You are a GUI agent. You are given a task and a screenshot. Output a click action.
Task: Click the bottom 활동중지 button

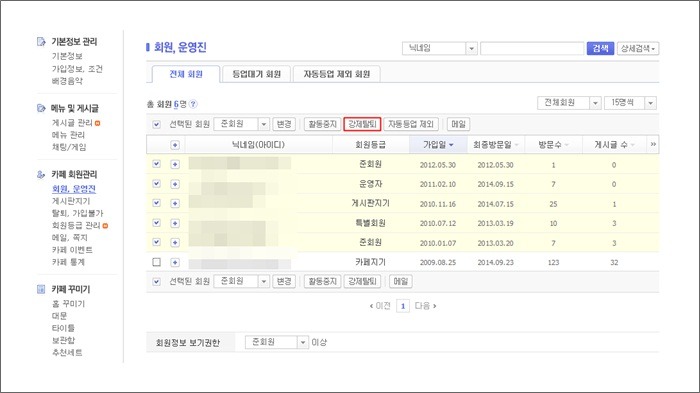click(x=322, y=281)
